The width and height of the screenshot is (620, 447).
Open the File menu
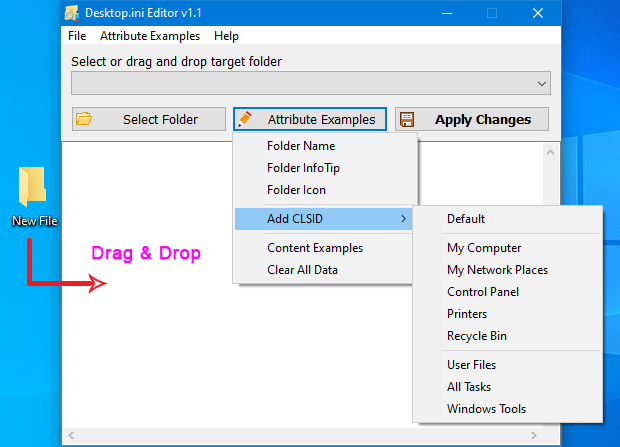click(x=77, y=36)
